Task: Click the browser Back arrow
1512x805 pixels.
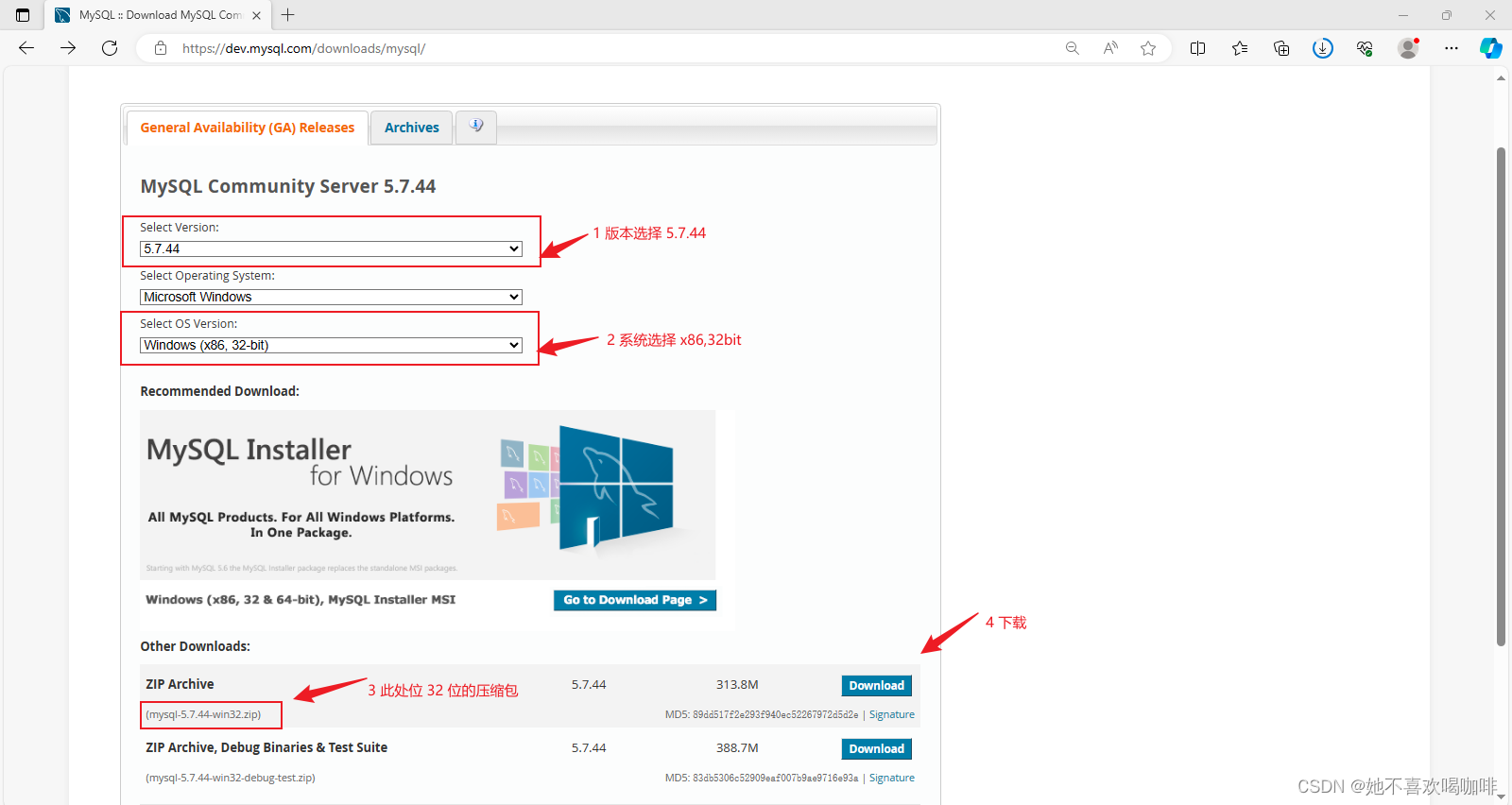Action: pos(26,48)
